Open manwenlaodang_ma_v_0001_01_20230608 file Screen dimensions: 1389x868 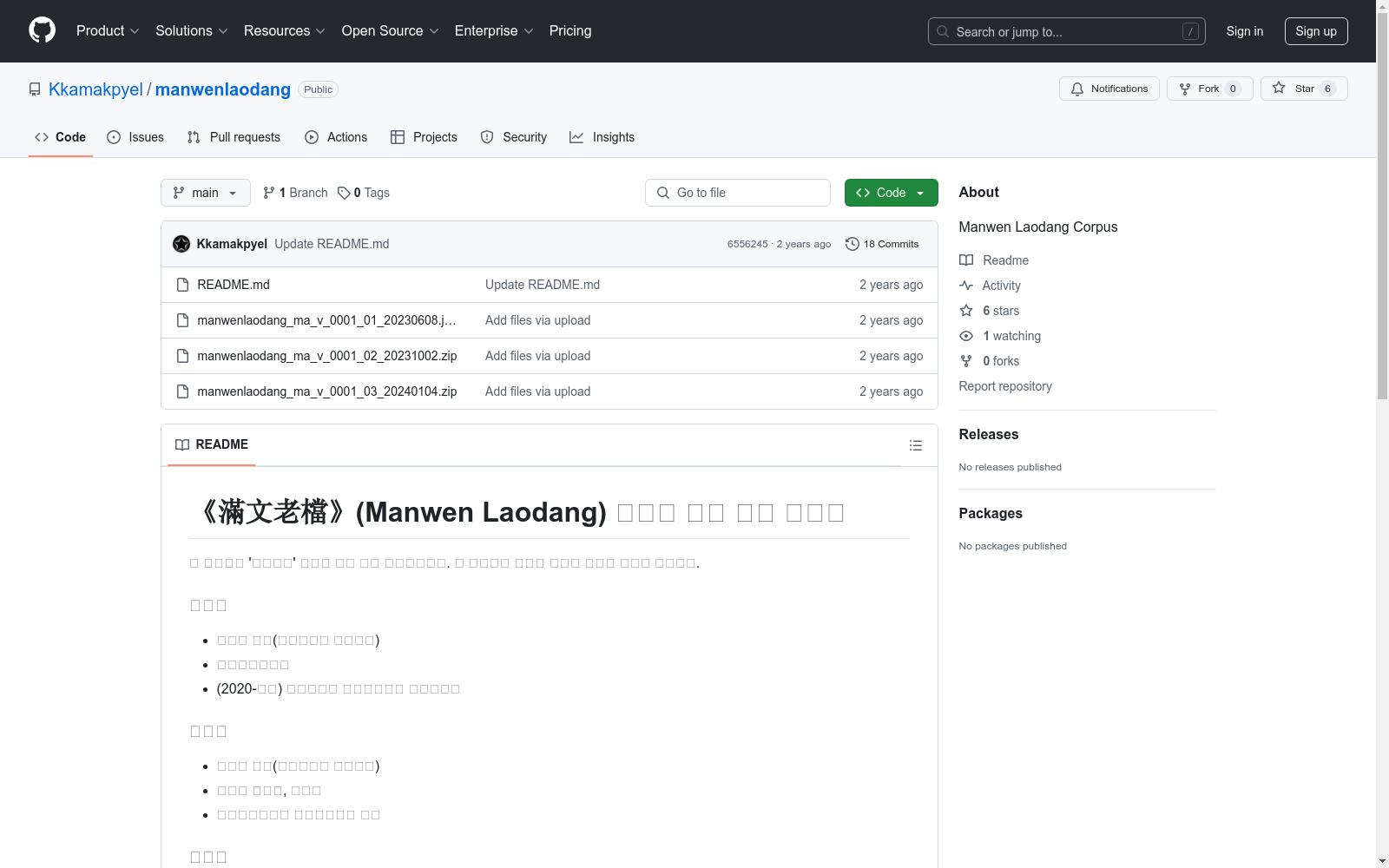pos(326,320)
